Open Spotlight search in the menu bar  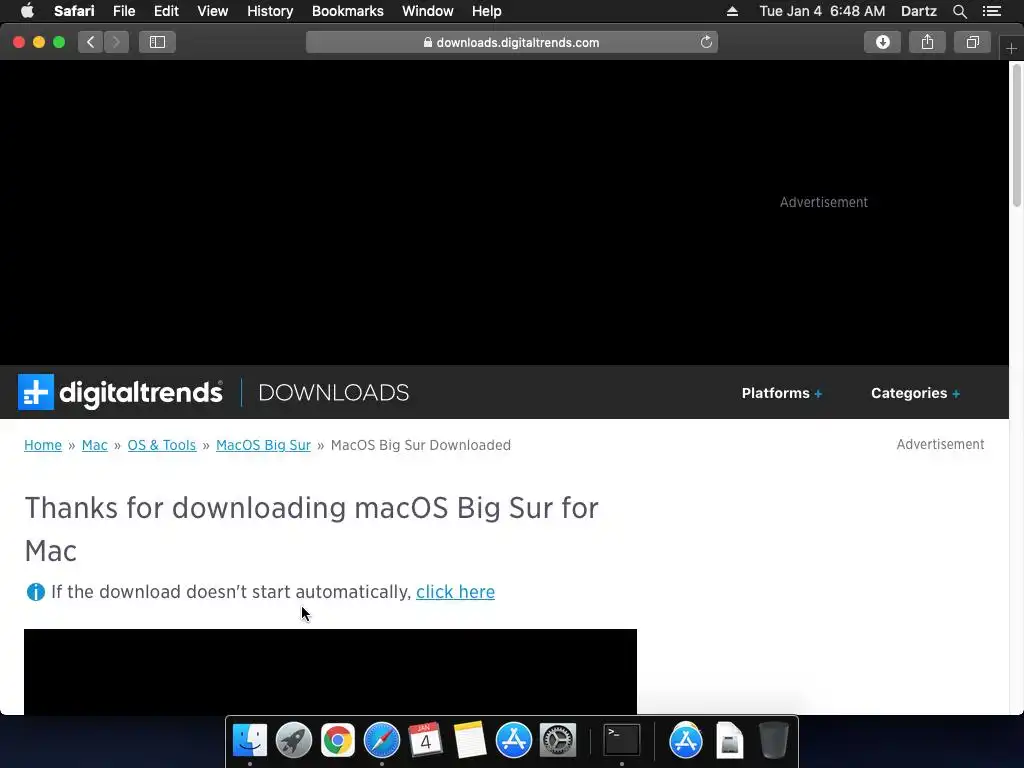[x=959, y=11]
